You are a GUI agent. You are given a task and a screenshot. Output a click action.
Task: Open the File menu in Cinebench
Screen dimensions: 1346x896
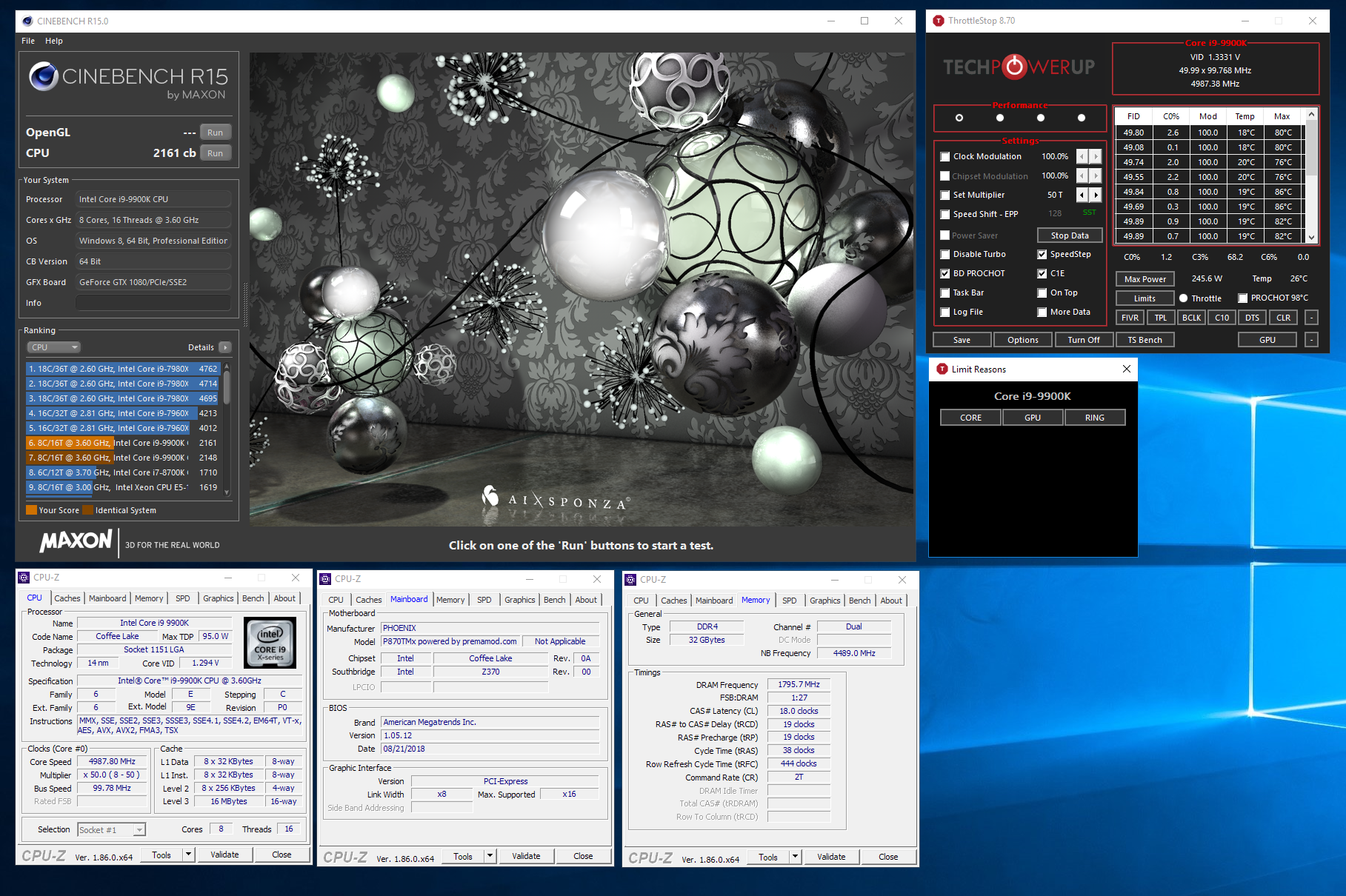[28, 41]
